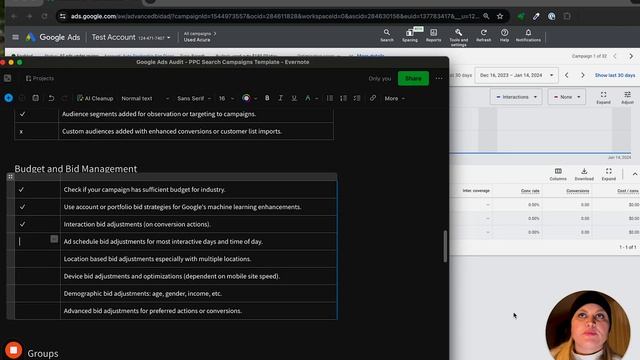Open the Google Ads main menu hamburger
Screen dimensions: 640x360
(x=15, y=37)
